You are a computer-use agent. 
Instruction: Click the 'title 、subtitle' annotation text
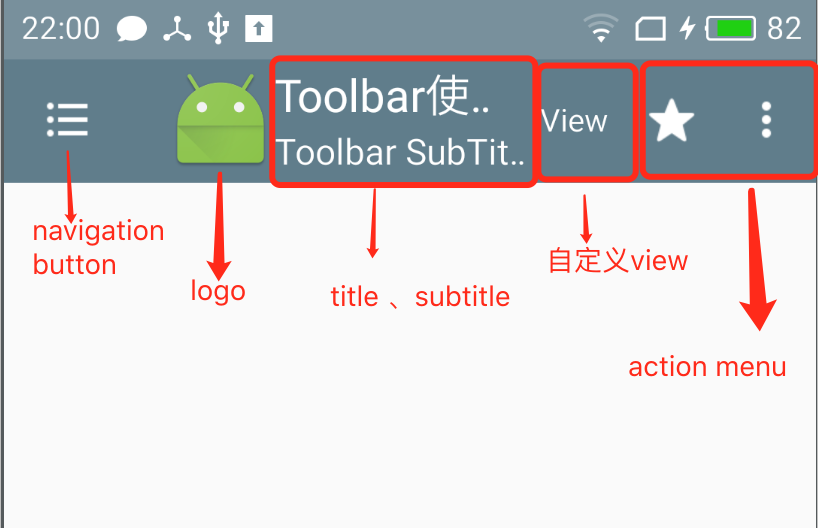tap(420, 297)
